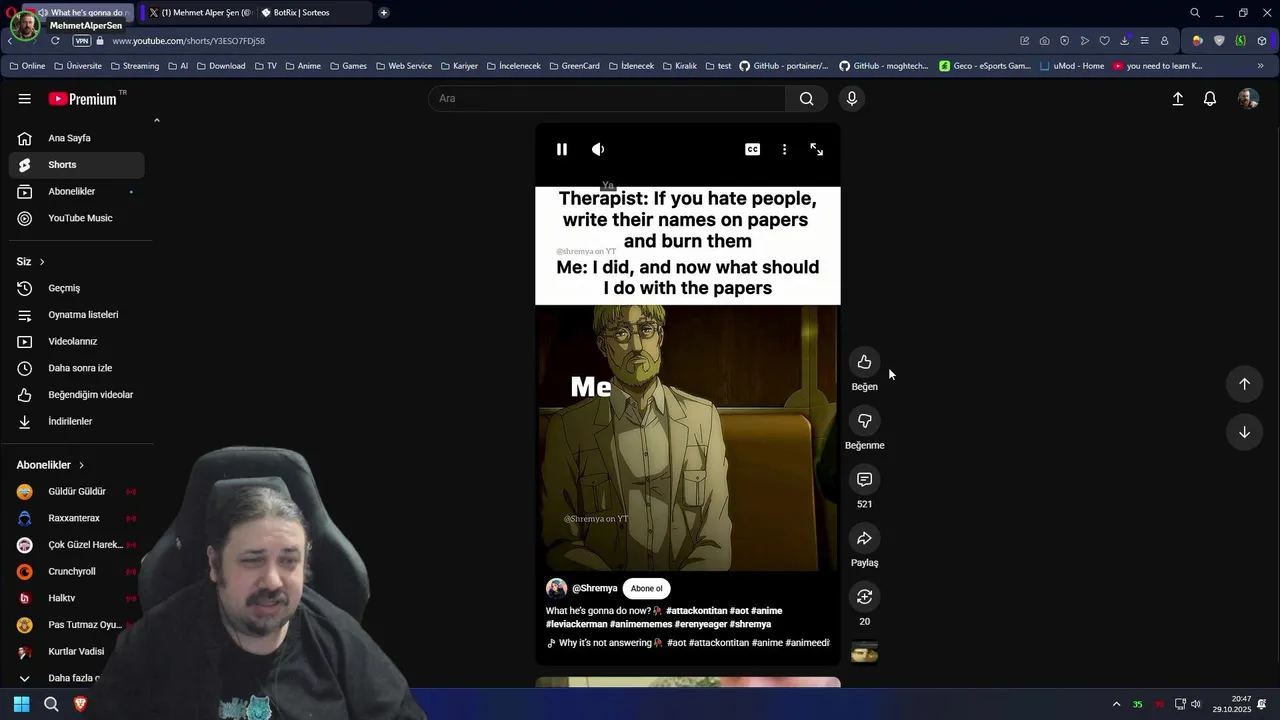Open Geçmiş history page
The height and width of the screenshot is (720, 1280).
[x=76, y=288]
